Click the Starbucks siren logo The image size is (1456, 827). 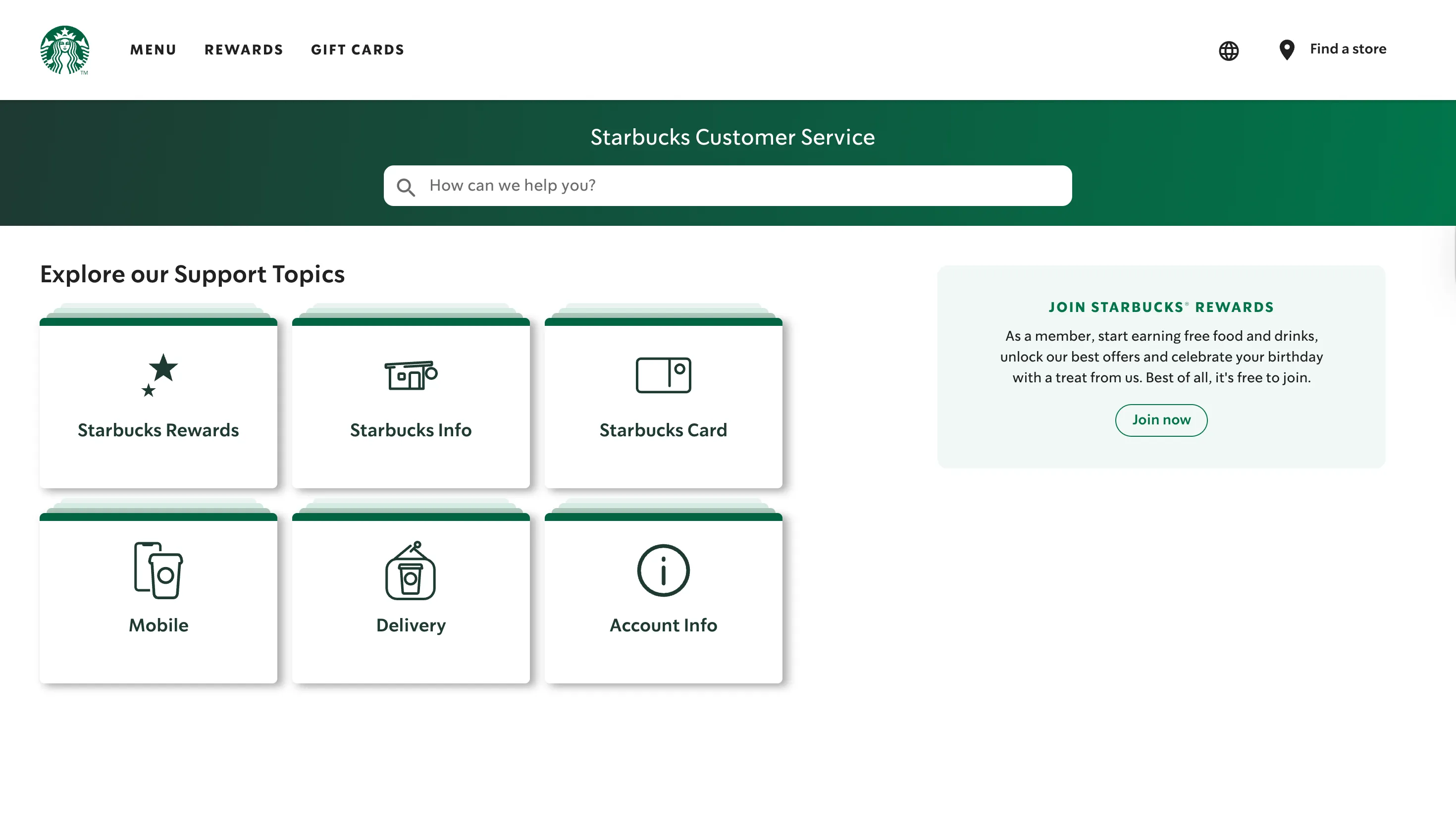point(65,50)
